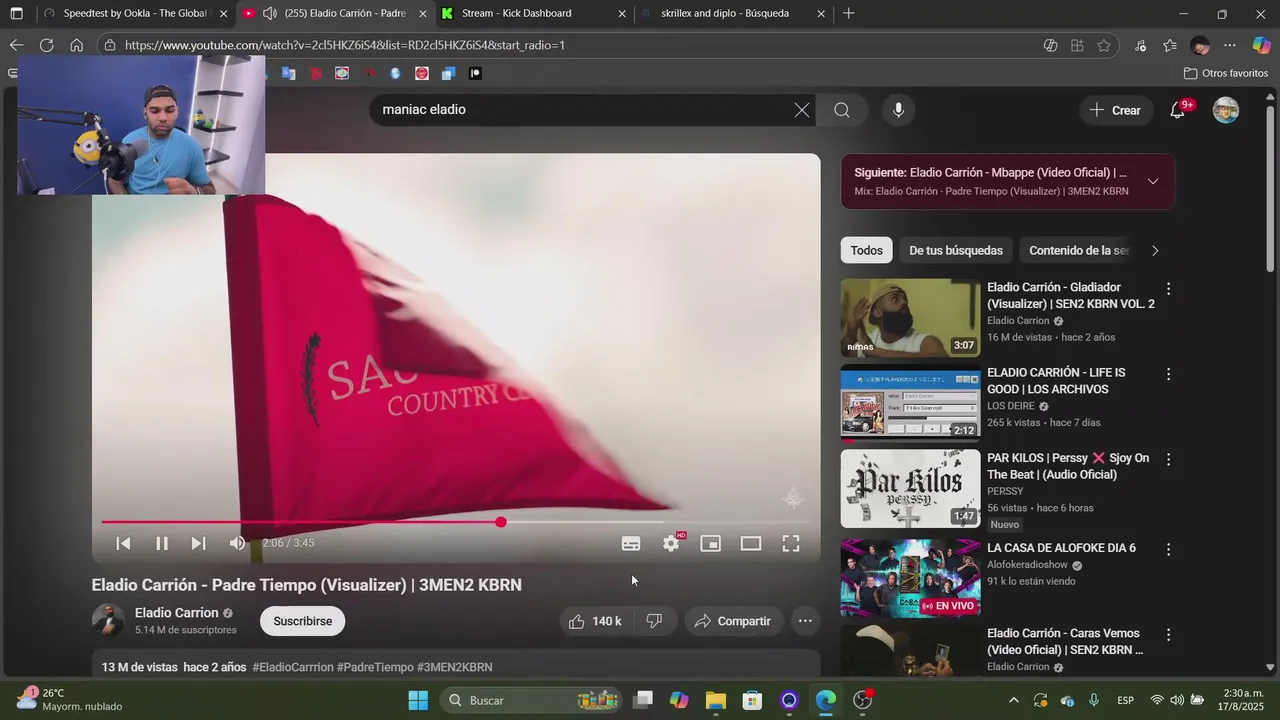1280x720 pixels.
Task: Open OBS Studio from the taskbar
Action: tap(862, 700)
